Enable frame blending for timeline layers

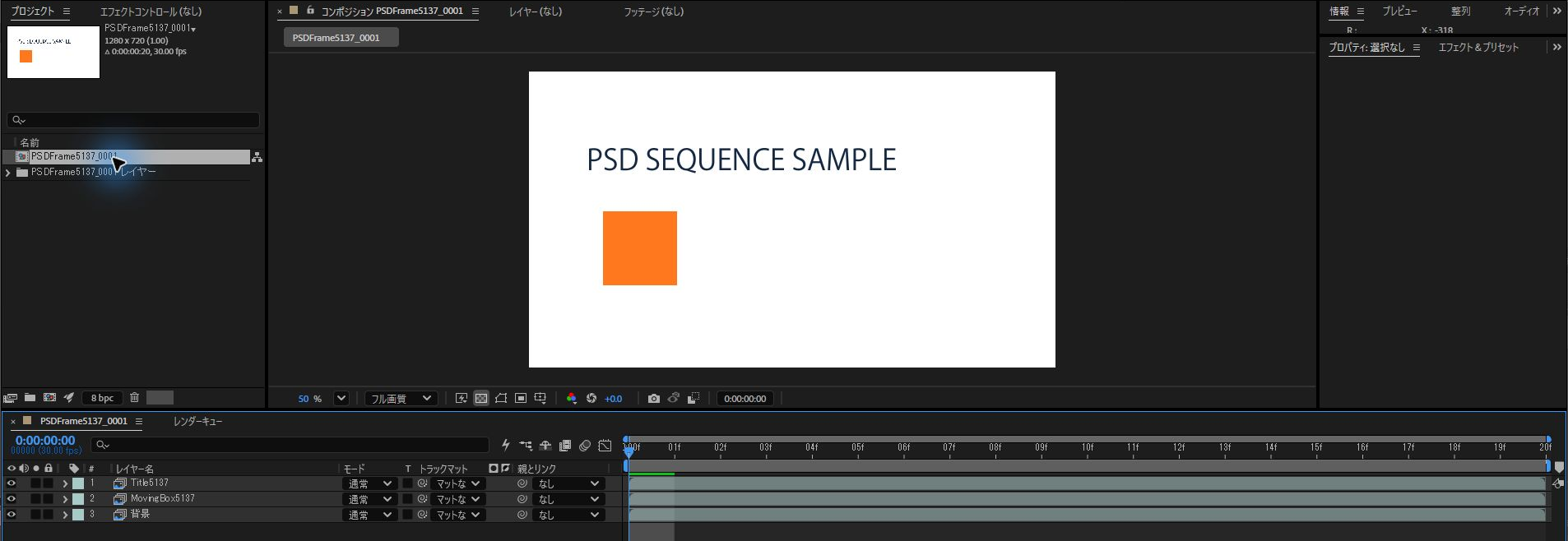point(565,446)
